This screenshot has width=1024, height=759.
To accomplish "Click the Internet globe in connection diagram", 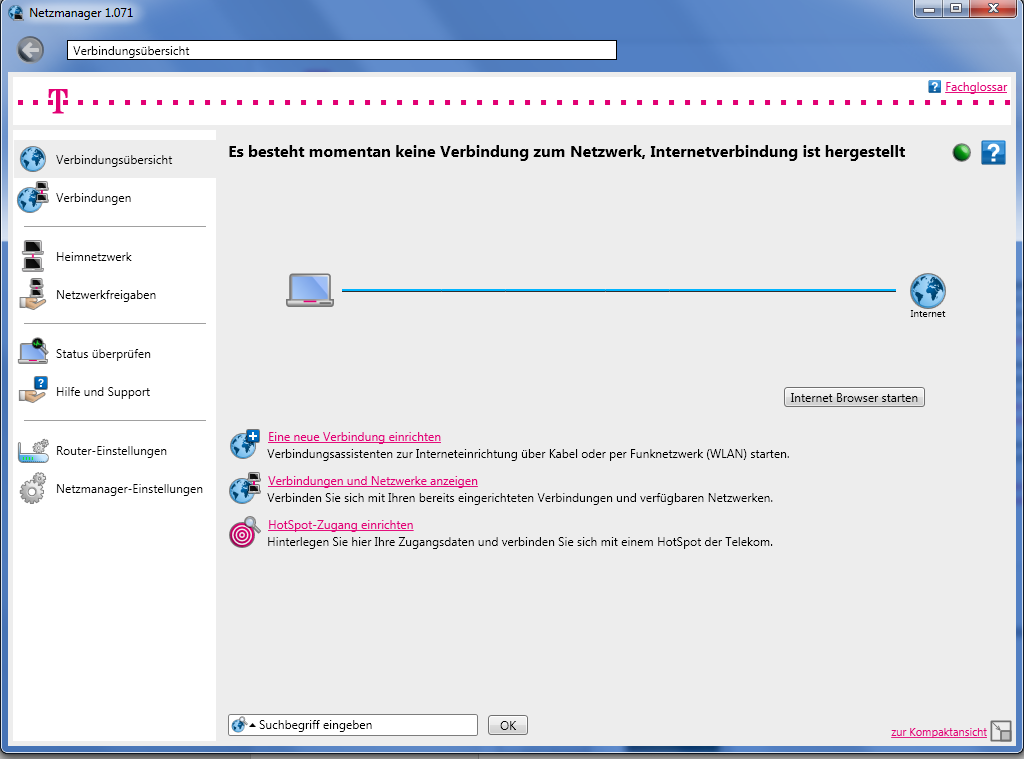I will [927, 291].
